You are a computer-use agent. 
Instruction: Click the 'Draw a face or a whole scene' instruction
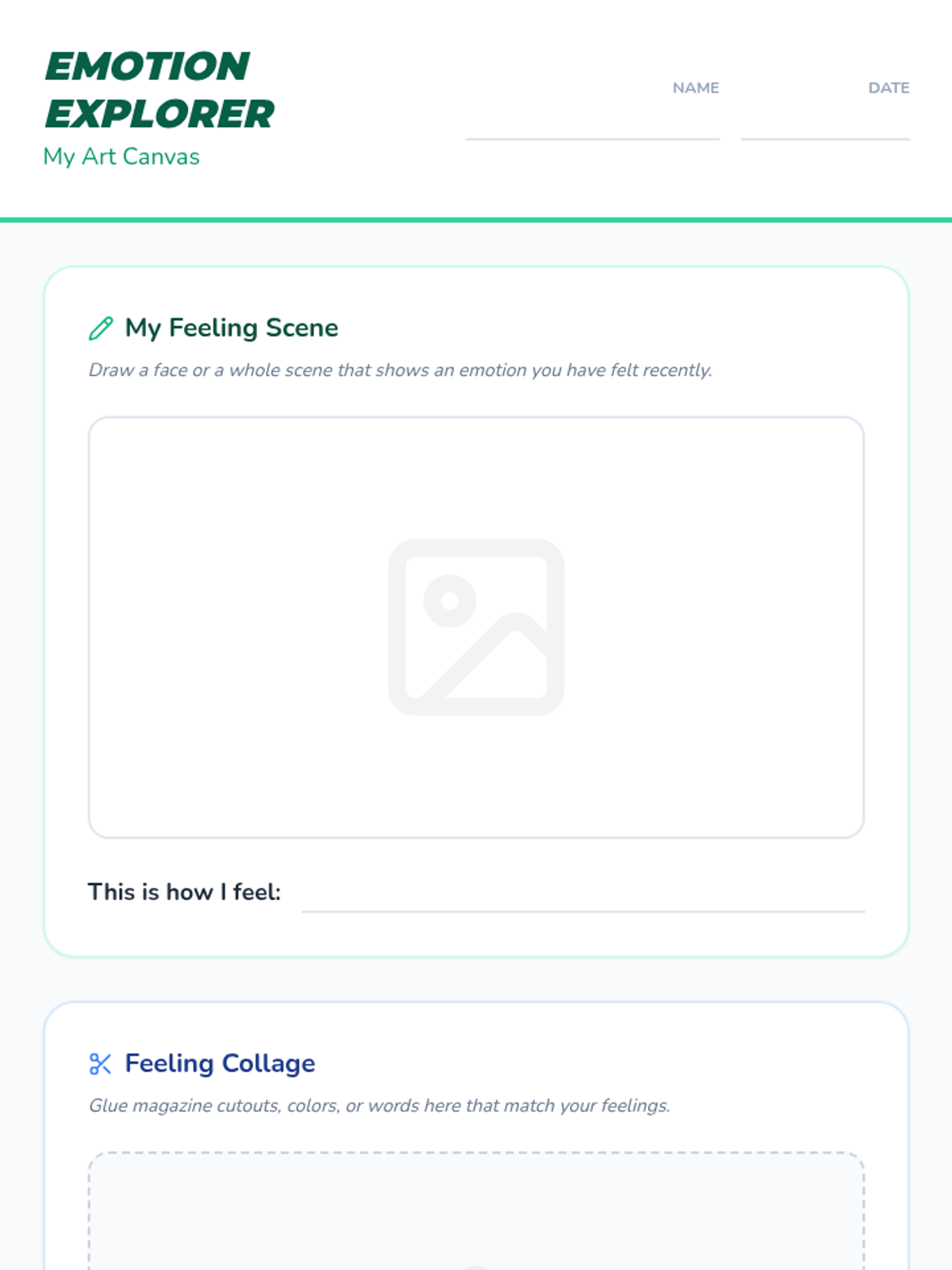pos(400,370)
